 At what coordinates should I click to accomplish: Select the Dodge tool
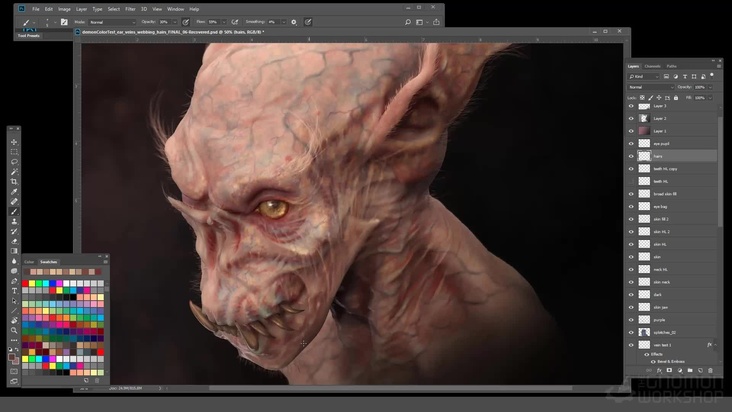point(14,271)
